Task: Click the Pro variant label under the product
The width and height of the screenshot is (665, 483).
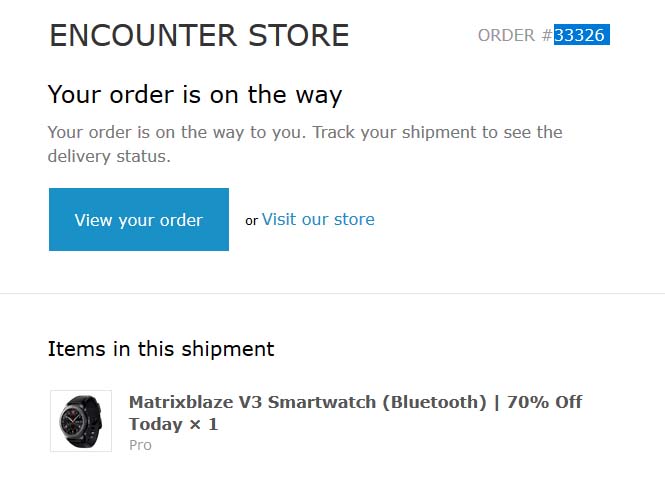Action: click(140, 445)
